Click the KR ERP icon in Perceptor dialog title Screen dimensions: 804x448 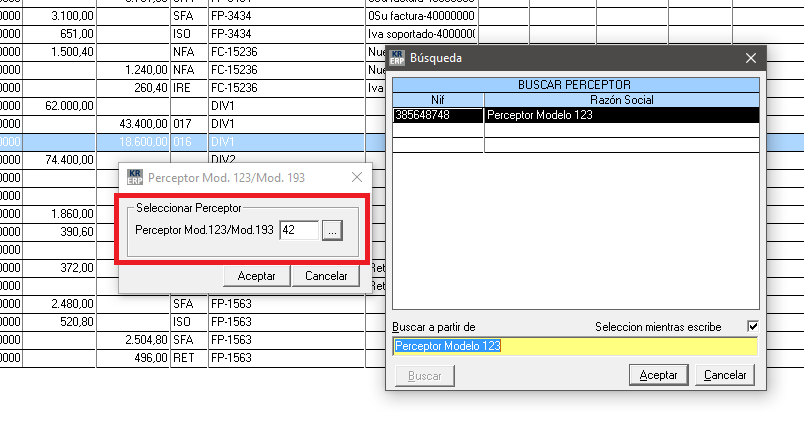coord(135,178)
